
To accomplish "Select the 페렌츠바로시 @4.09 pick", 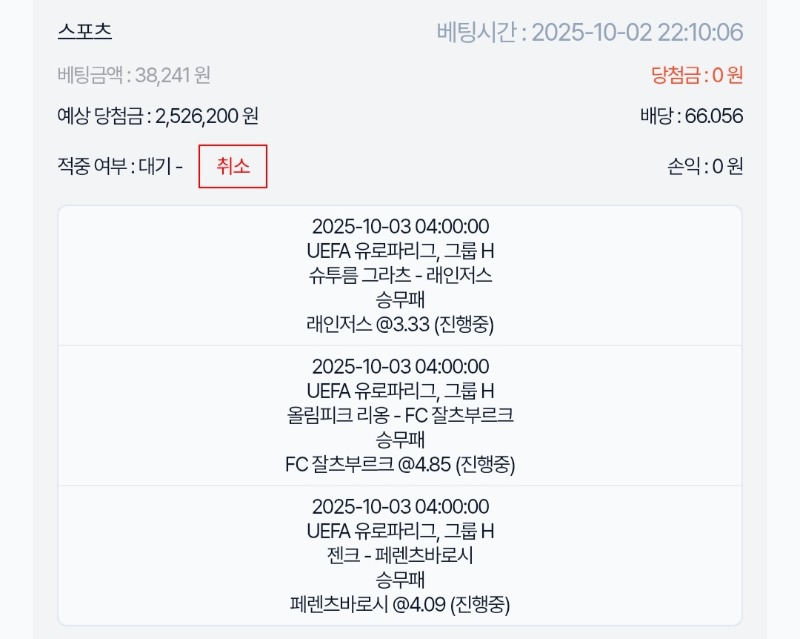I will click(x=400, y=604).
